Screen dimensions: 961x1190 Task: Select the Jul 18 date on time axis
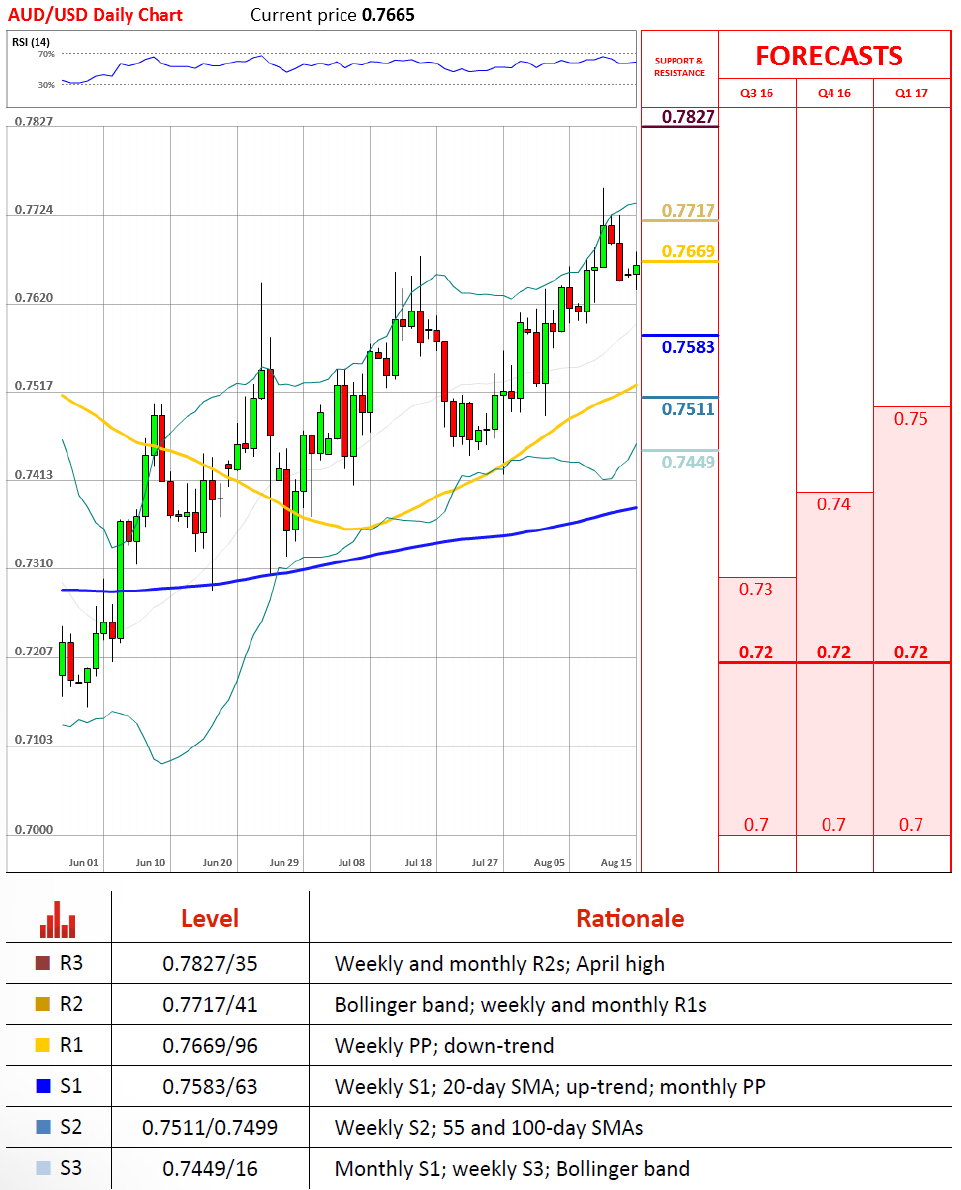pos(418,861)
